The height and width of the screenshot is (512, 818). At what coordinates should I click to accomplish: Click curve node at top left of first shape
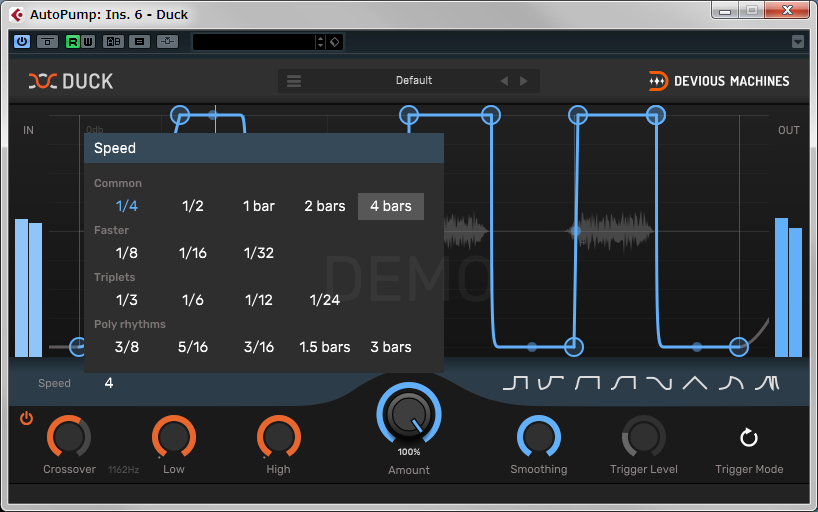pos(180,115)
